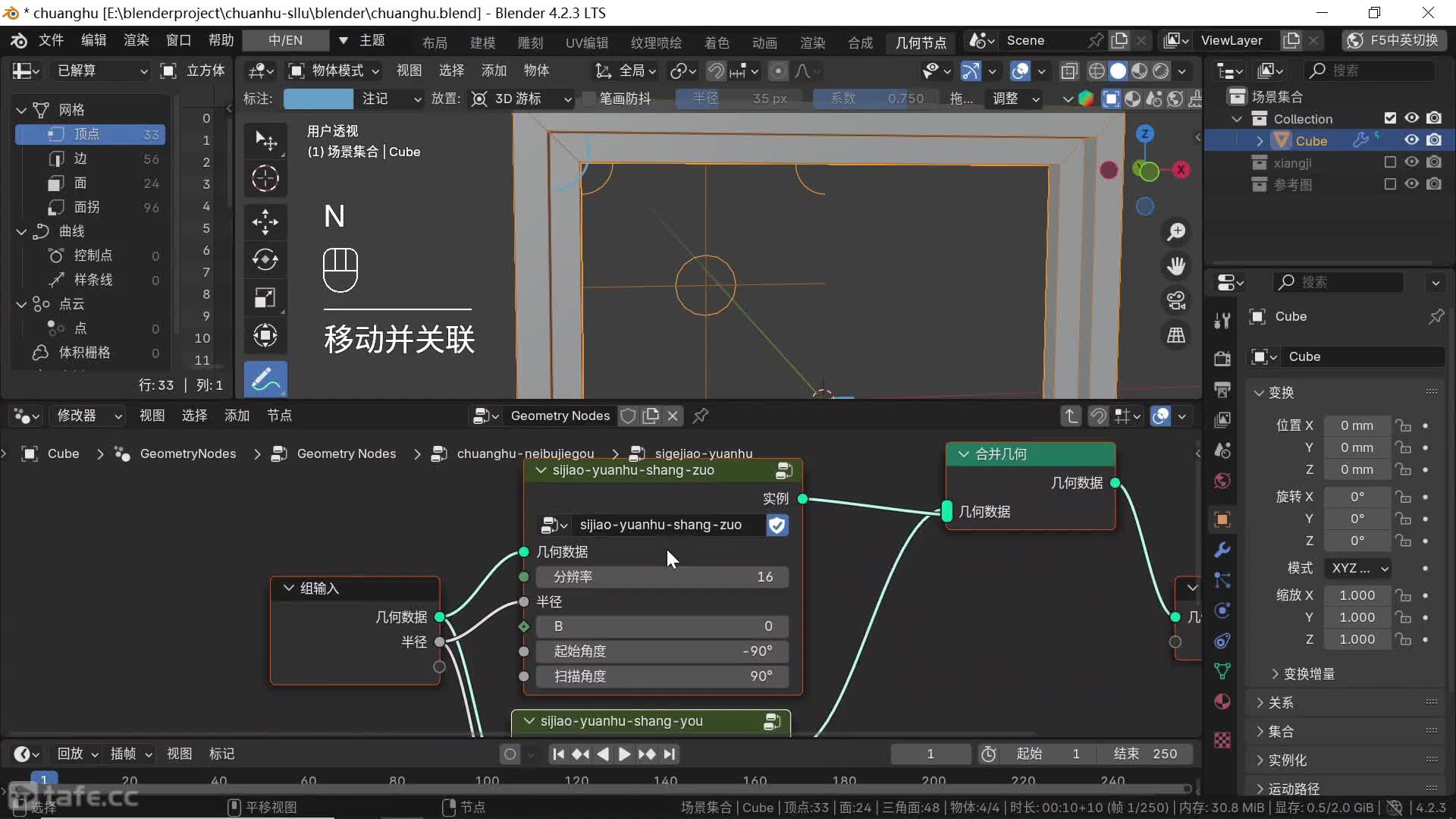The height and width of the screenshot is (819, 1456).
Task: Expand the 关系 panel in properties
Action: (x=1280, y=702)
